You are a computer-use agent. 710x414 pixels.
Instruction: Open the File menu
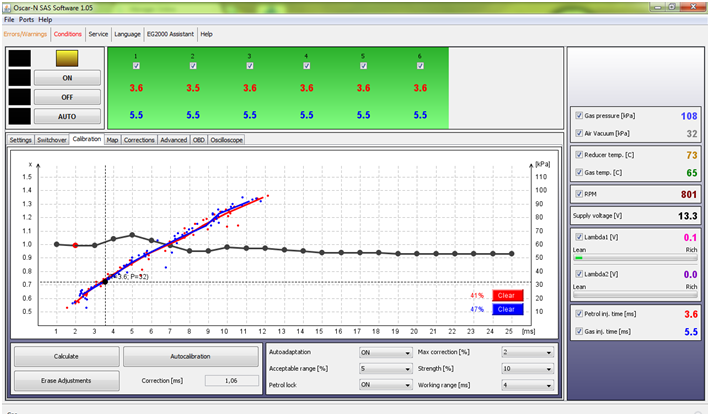[x=9, y=20]
